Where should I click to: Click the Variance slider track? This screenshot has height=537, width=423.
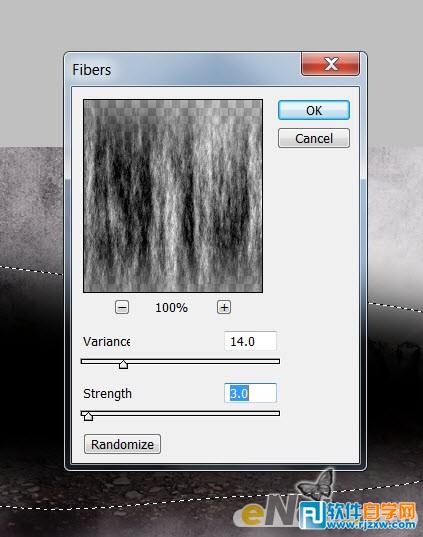[181, 361]
